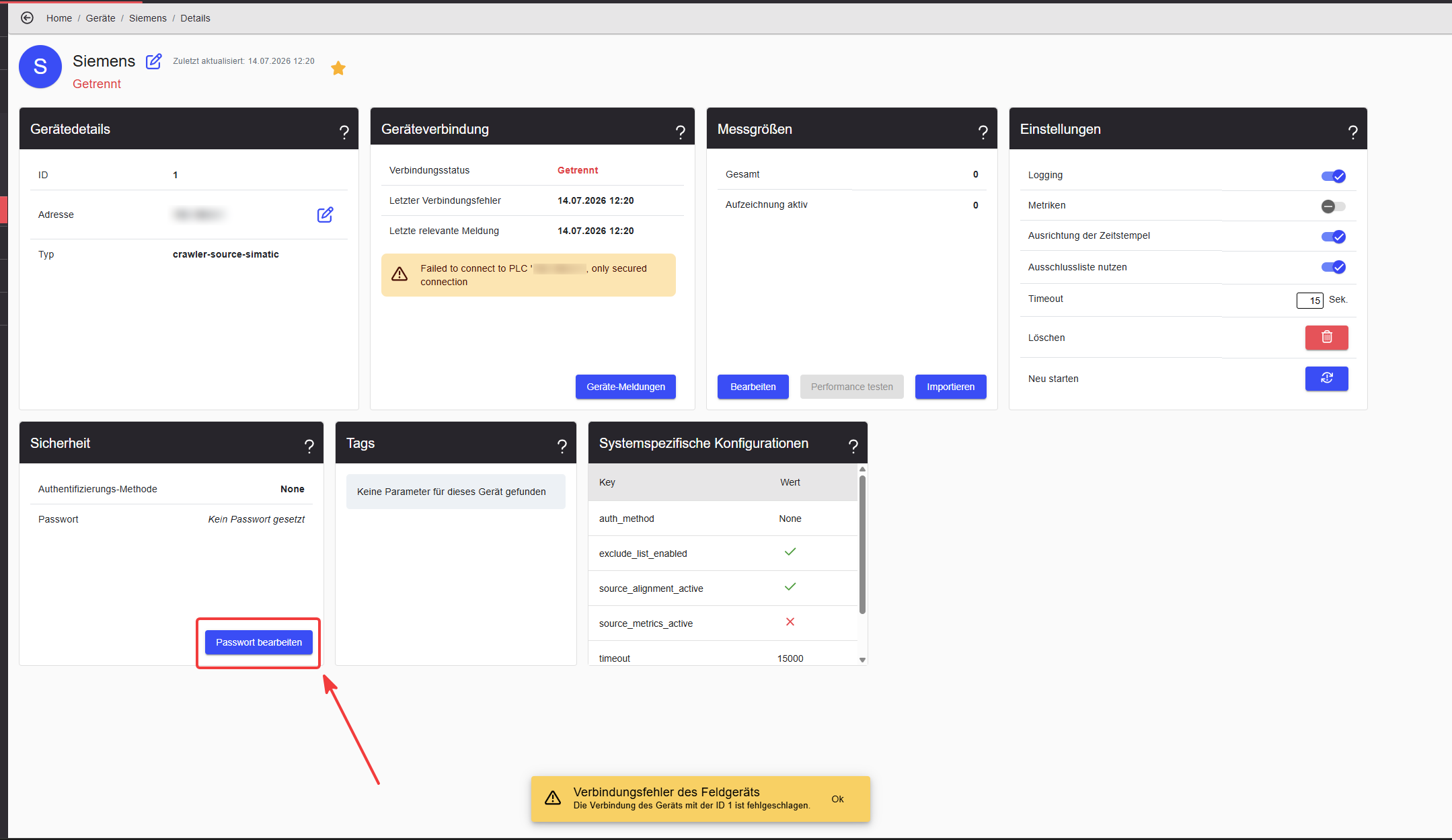Click Letzte relevante Meldung timestamp
This screenshot has width=1452, height=840.
[596, 231]
